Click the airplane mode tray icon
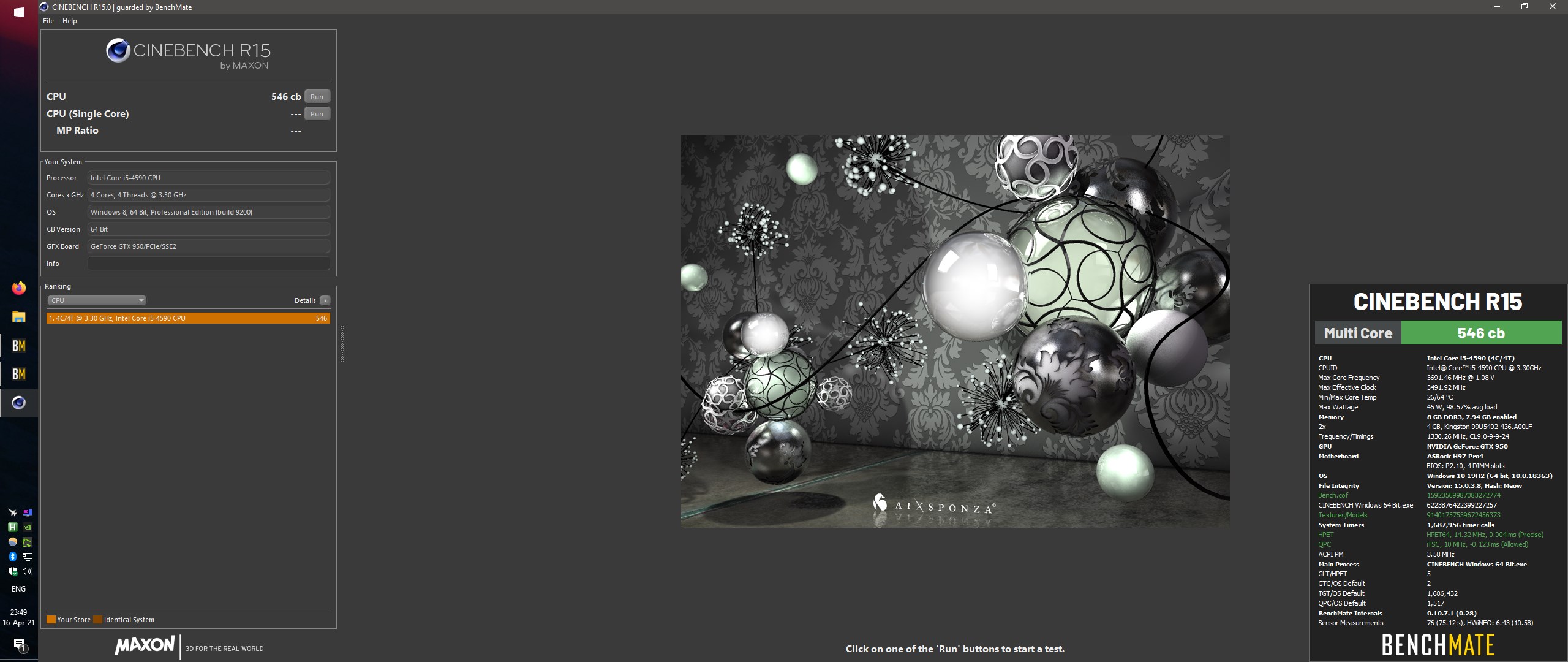Viewport: 1568px width, 662px height. pyautogui.click(x=12, y=512)
